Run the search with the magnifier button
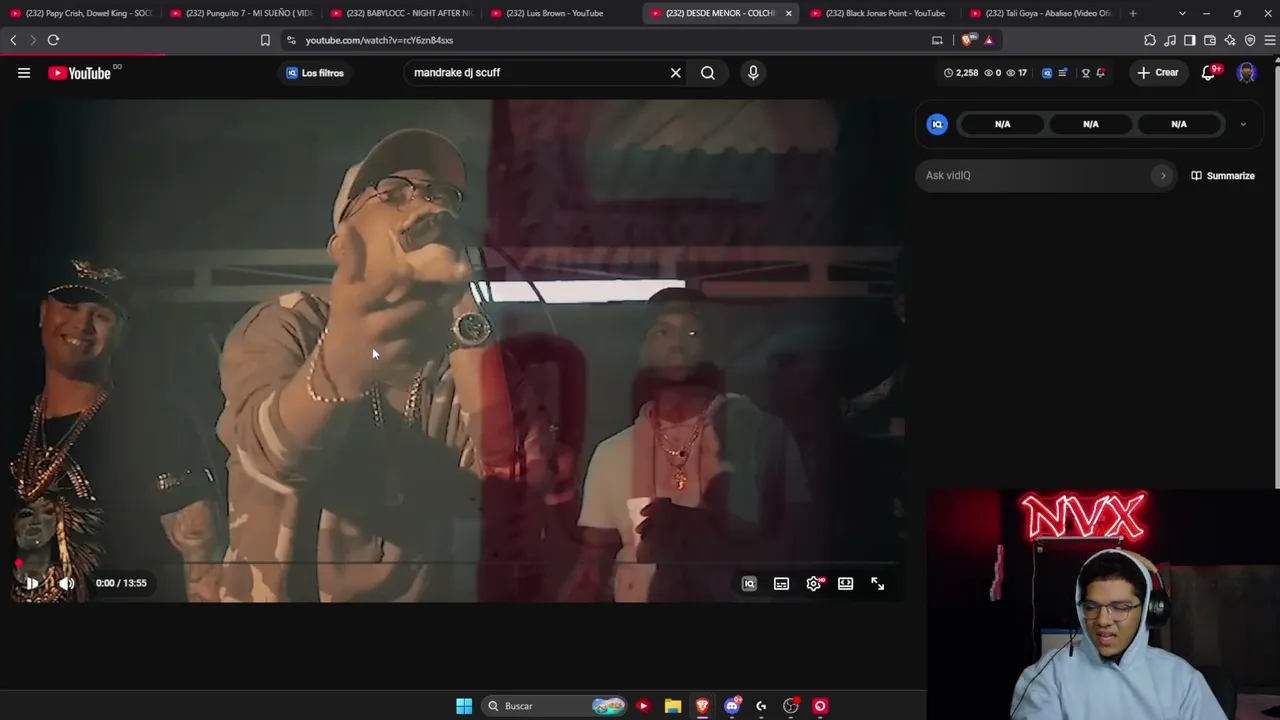1280x720 pixels. [708, 73]
